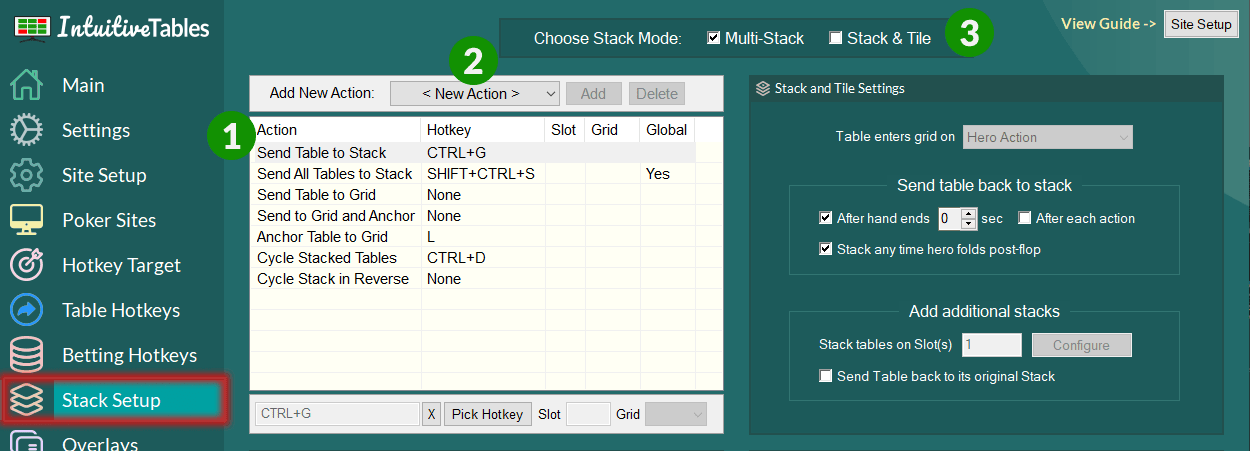Click the Hotkey Target bullseye icon
This screenshot has width=1250, height=451.
coord(26,266)
